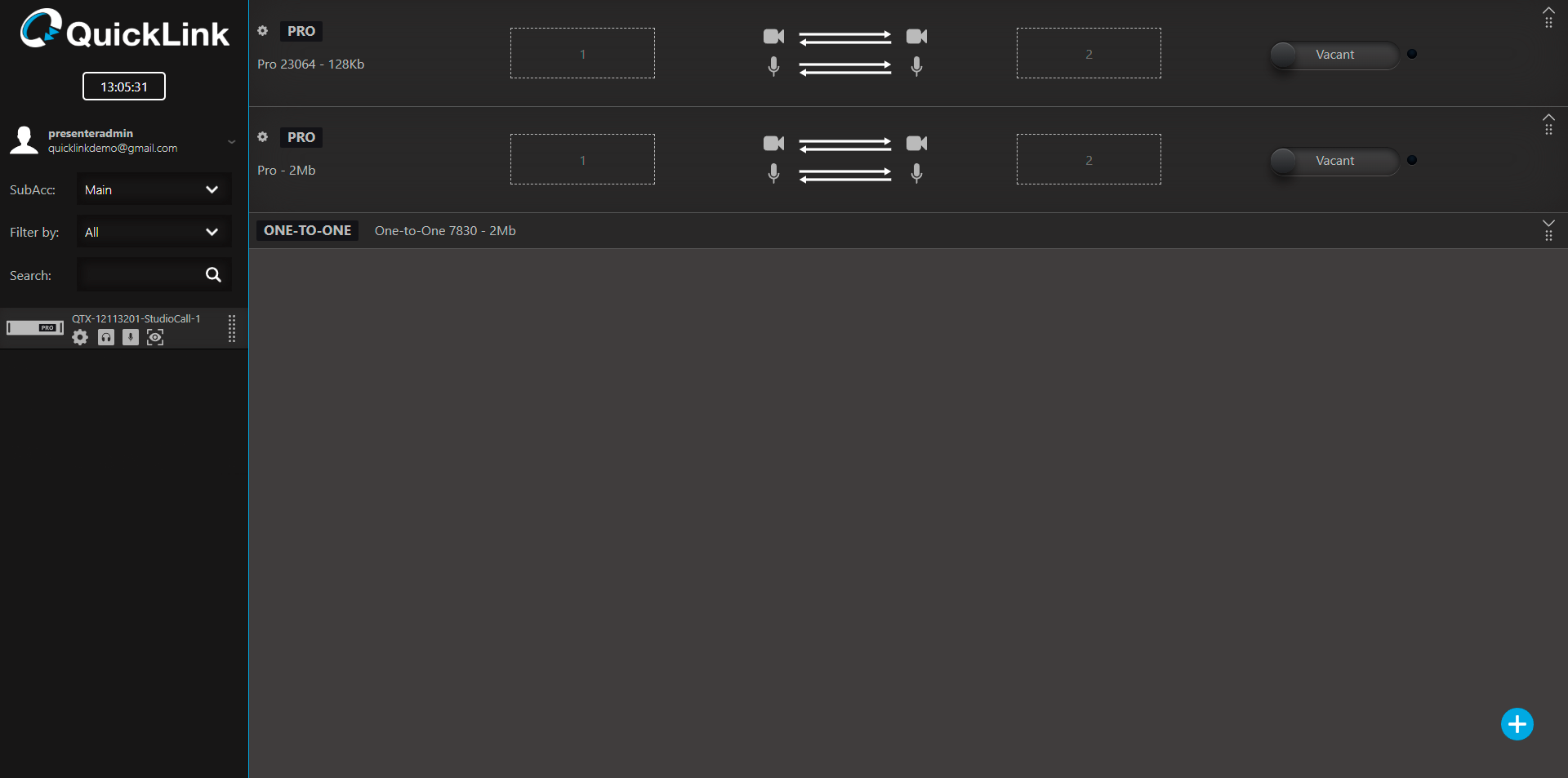Expand the One-to-One 7830 - 2Mb room
The width and height of the screenshot is (1568, 778).
pyautogui.click(x=1548, y=223)
